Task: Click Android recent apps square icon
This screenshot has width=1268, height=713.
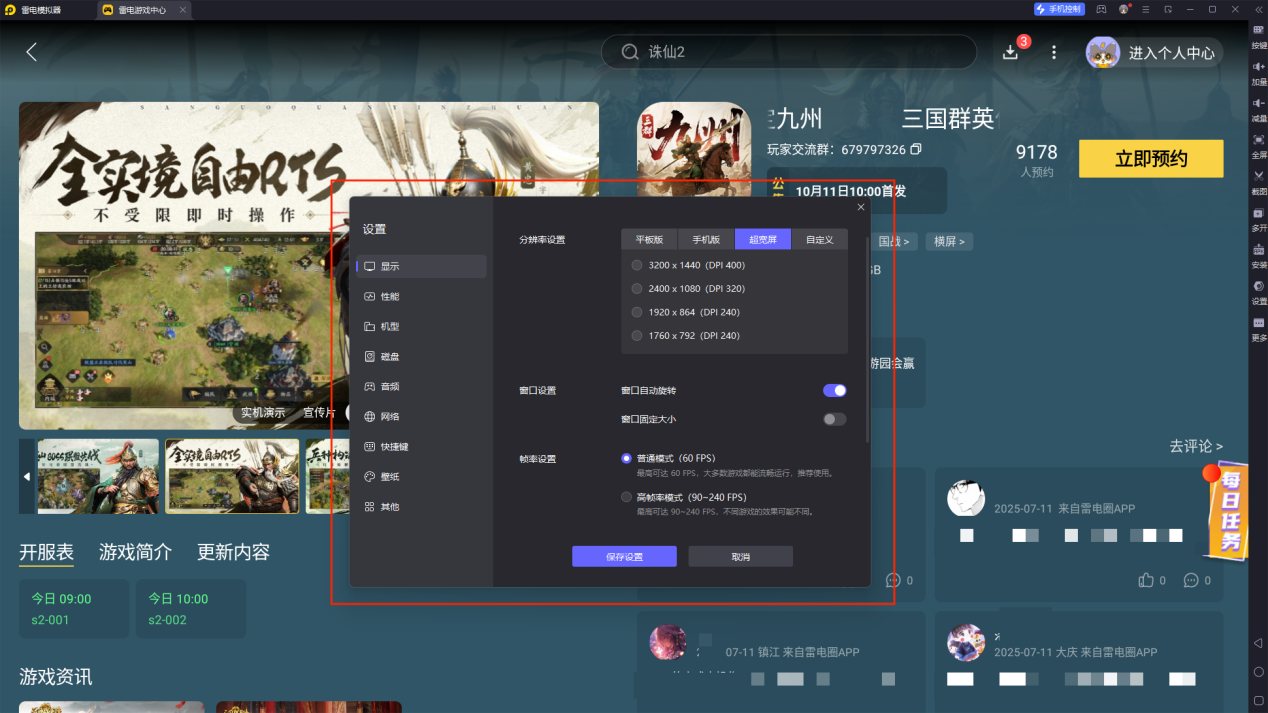Action: (x=1258, y=700)
